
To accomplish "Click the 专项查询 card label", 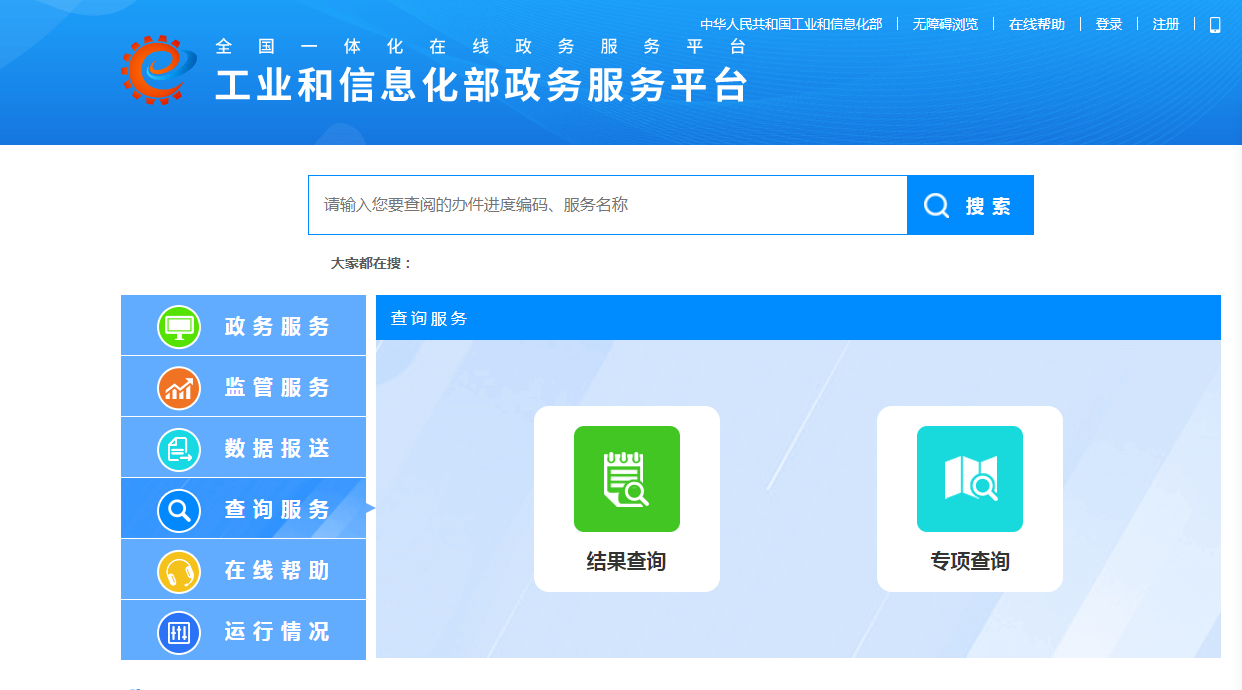I will point(970,561).
